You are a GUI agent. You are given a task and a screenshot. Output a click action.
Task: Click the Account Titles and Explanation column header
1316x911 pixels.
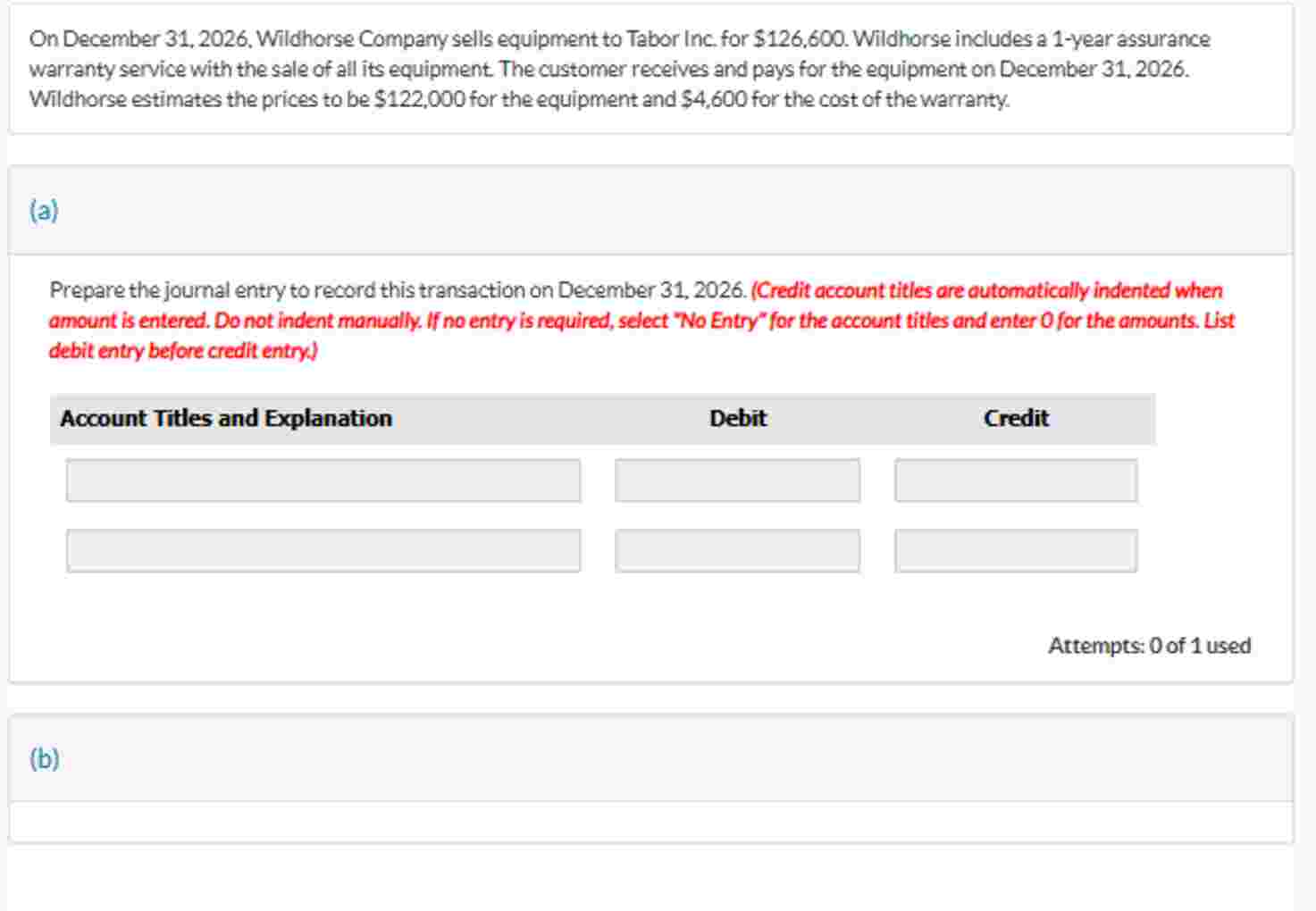(x=226, y=417)
